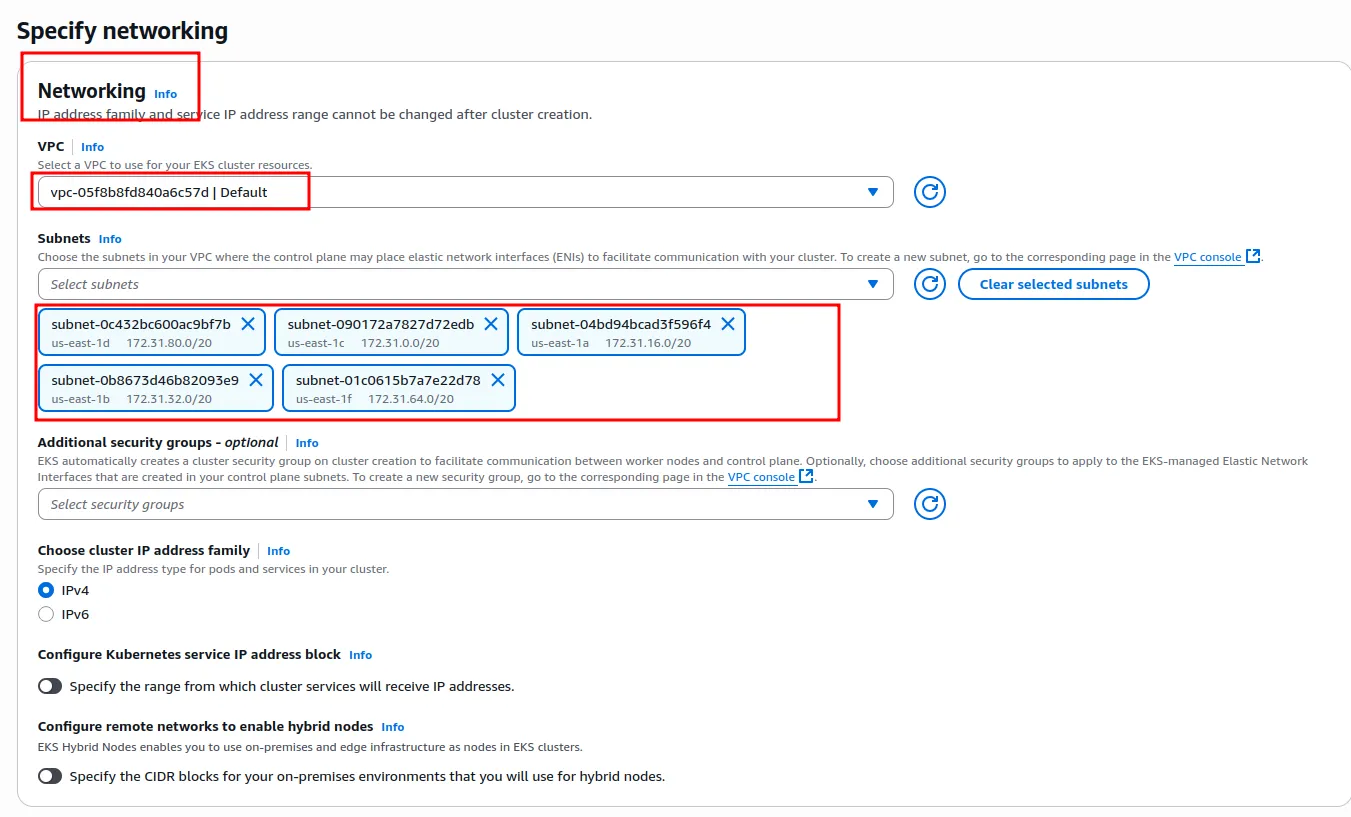This screenshot has width=1351, height=817.
Task: Open Info link next to Subnets label
Action: pyautogui.click(x=110, y=239)
